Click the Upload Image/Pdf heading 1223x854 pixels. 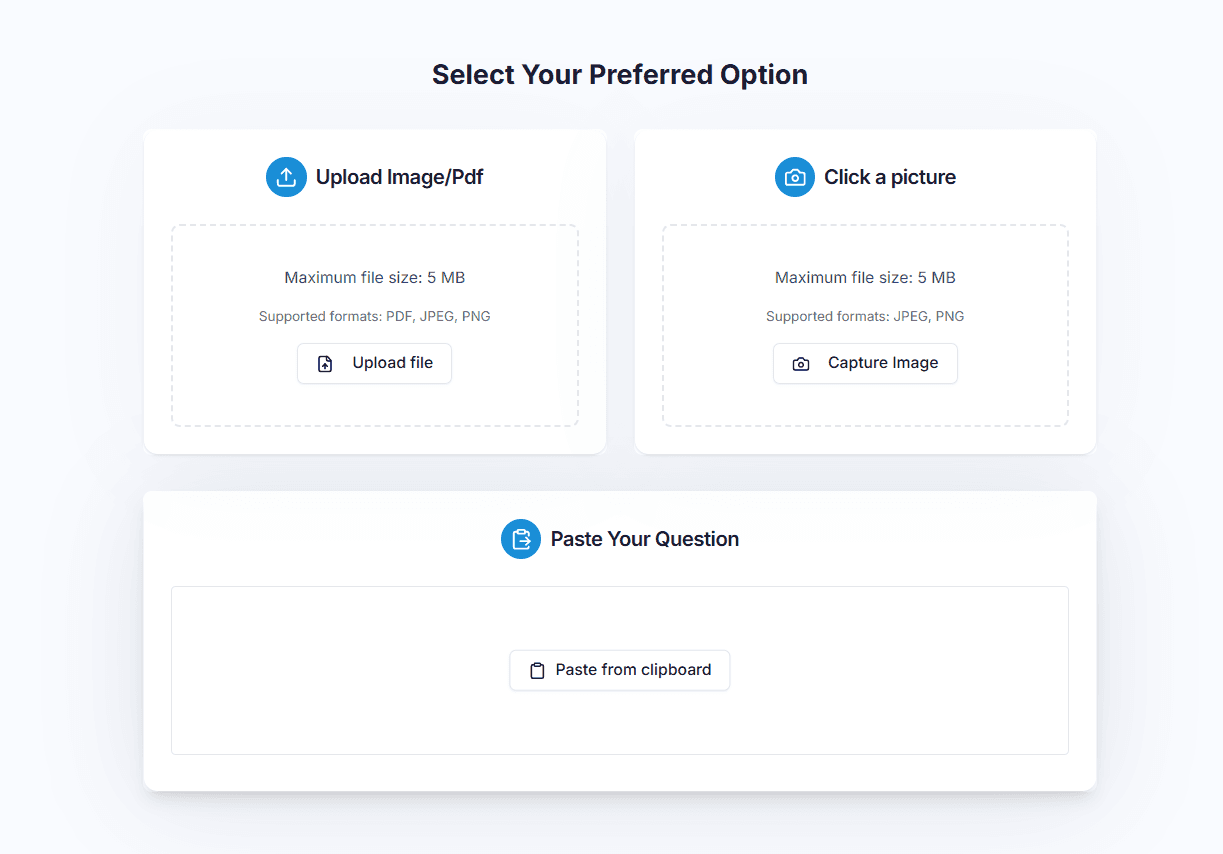click(400, 177)
